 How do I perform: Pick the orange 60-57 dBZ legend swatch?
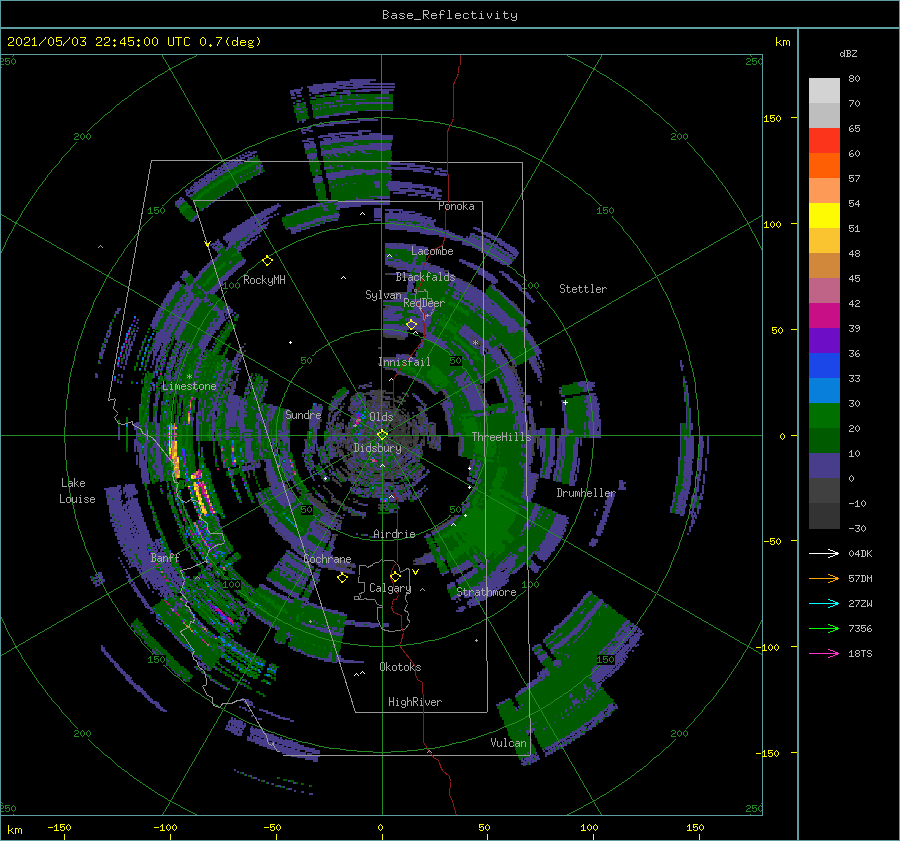pos(824,165)
